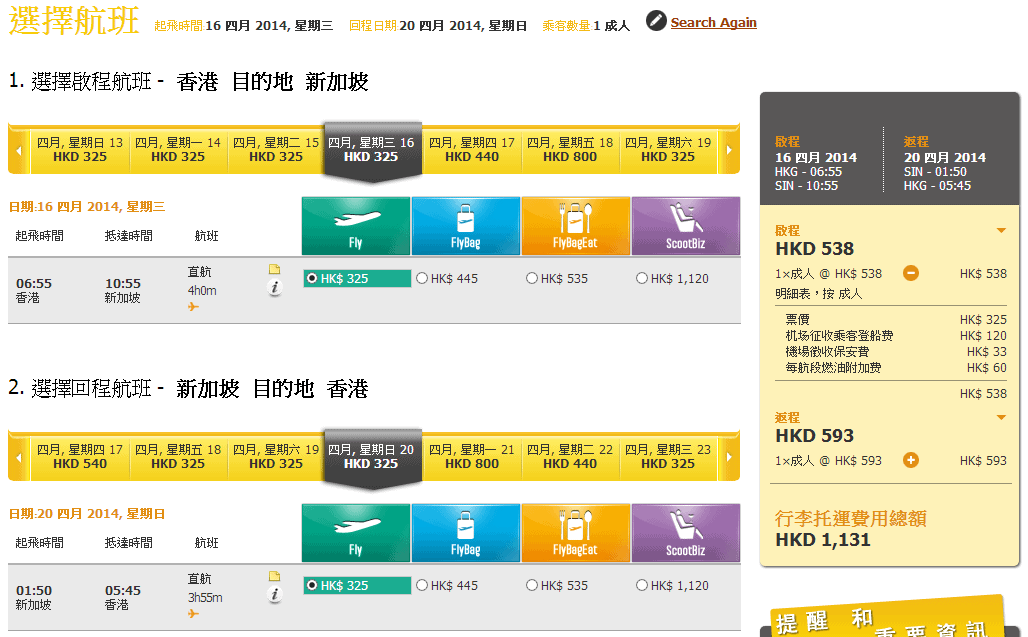Open the Search Again link
The width and height of the screenshot is (1028, 637).
pyautogui.click(x=713, y=22)
